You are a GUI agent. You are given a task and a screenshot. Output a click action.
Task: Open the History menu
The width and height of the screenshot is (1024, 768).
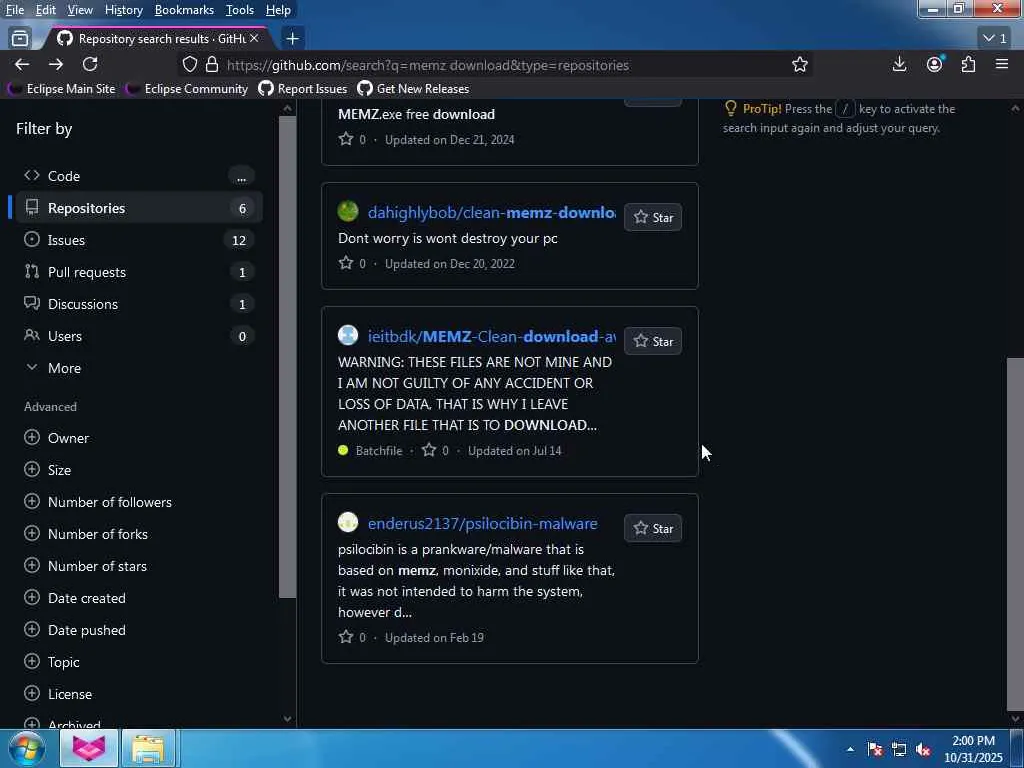pyautogui.click(x=123, y=10)
